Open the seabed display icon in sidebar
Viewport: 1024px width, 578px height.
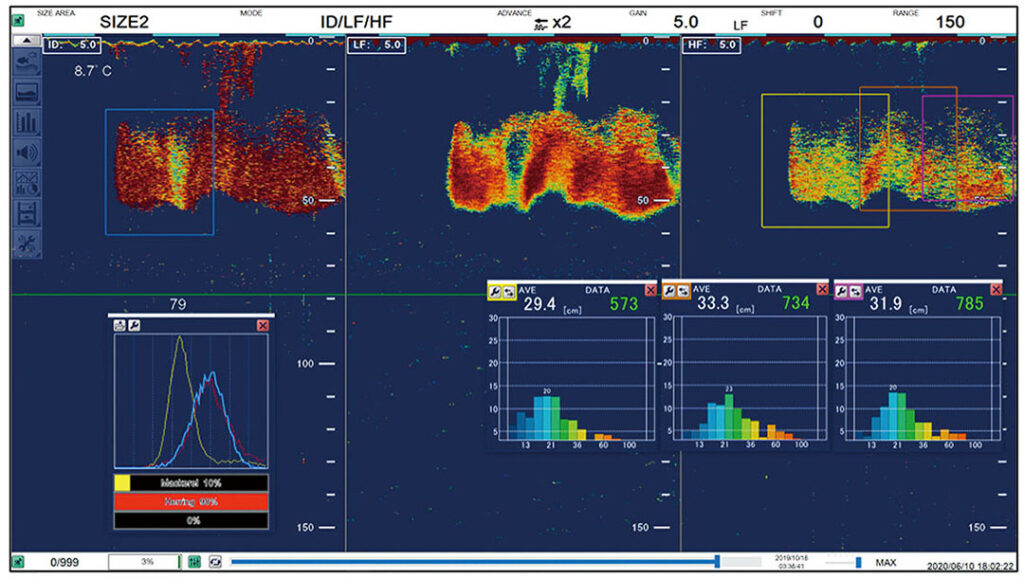pyautogui.click(x=27, y=93)
